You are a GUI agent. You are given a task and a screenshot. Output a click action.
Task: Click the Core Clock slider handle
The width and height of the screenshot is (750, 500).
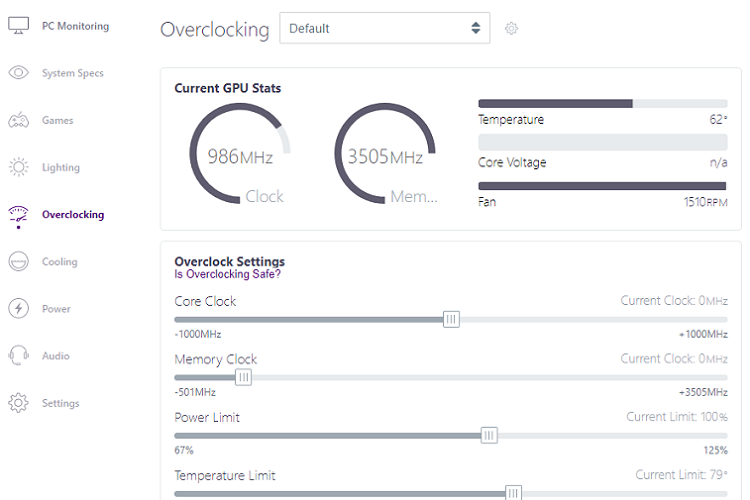point(451,319)
